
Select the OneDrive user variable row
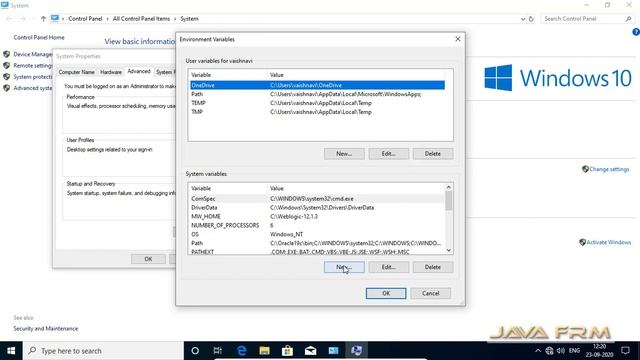[x=317, y=85]
